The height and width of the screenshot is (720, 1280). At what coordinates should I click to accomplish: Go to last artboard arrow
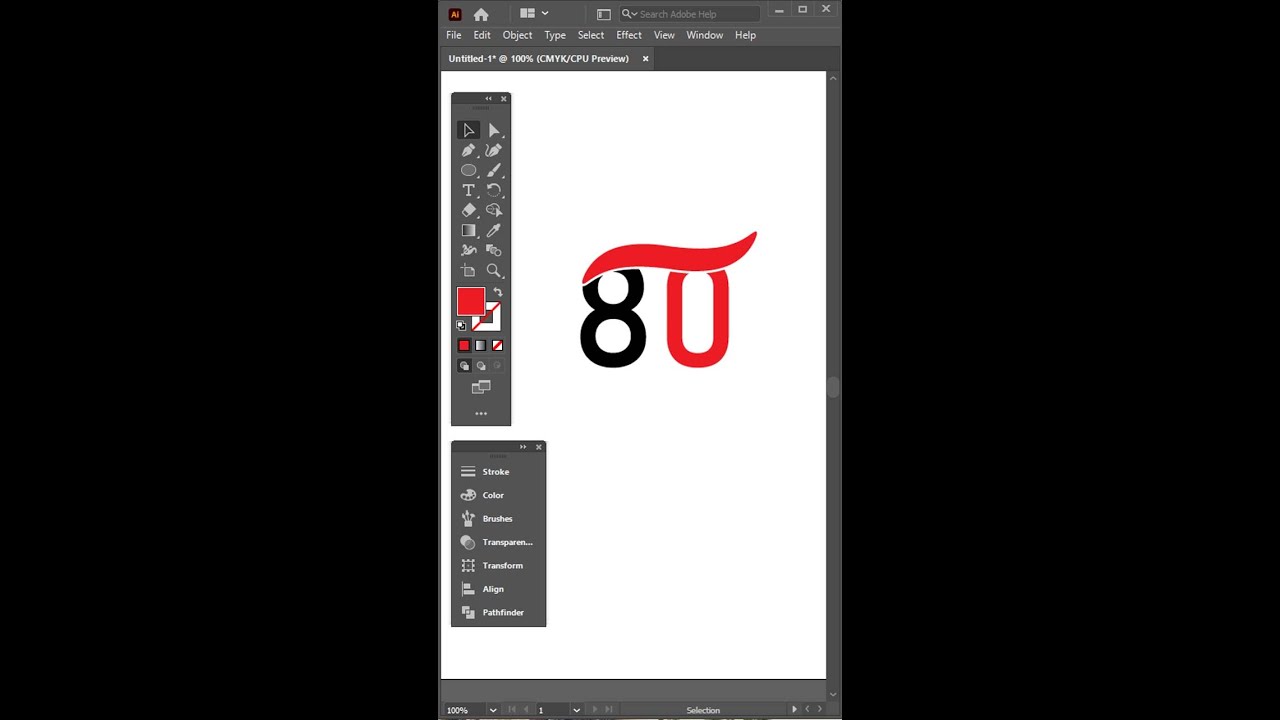pos(608,710)
